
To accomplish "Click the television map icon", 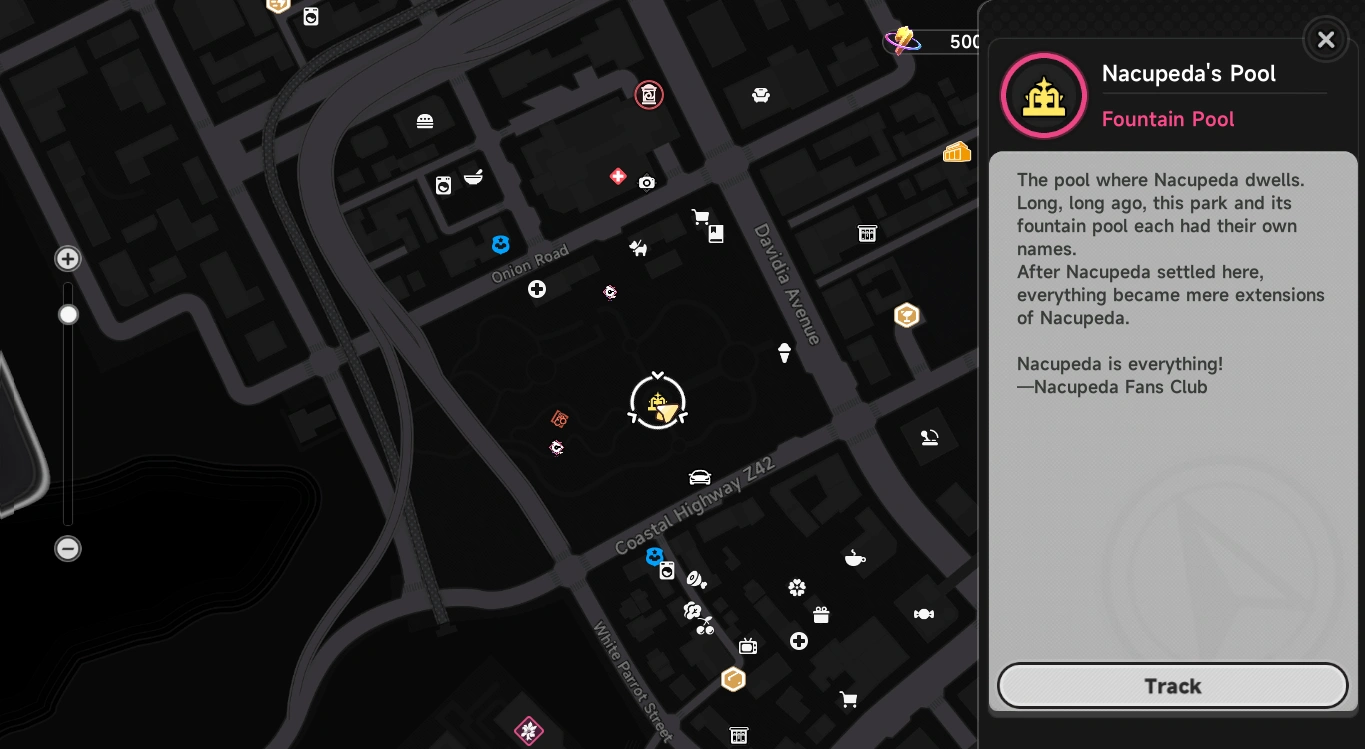I will tap(747, 646).
